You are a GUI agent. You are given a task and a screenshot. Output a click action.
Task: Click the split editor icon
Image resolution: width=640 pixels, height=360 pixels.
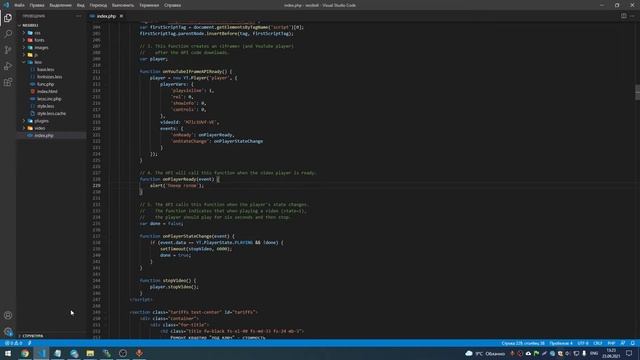pyautogui.click(x=624, y=16)
